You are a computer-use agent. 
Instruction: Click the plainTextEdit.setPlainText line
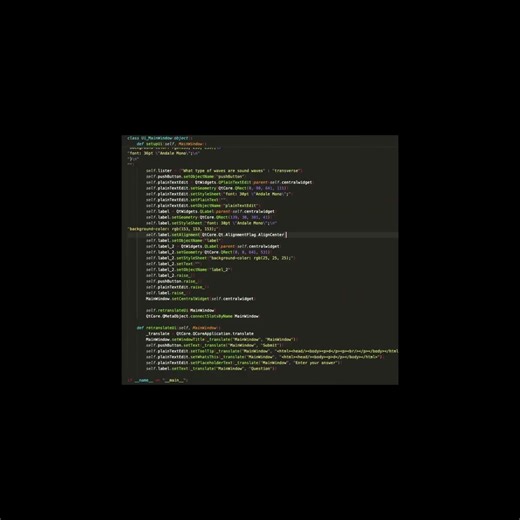pyautogui.click(x=186, y=200)
